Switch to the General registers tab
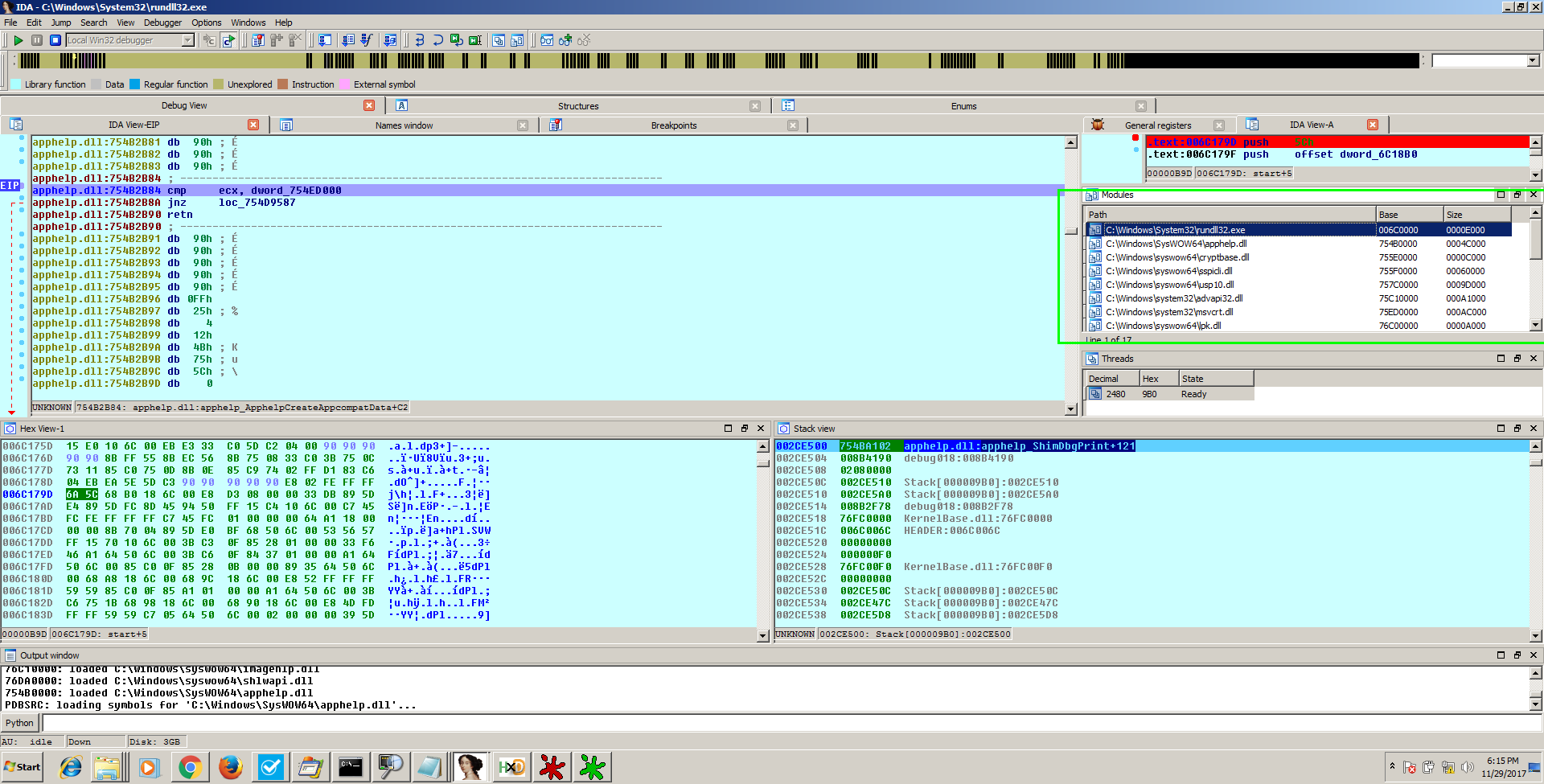The height and width of the screenshot is (784, 1544). (1157, 125)
